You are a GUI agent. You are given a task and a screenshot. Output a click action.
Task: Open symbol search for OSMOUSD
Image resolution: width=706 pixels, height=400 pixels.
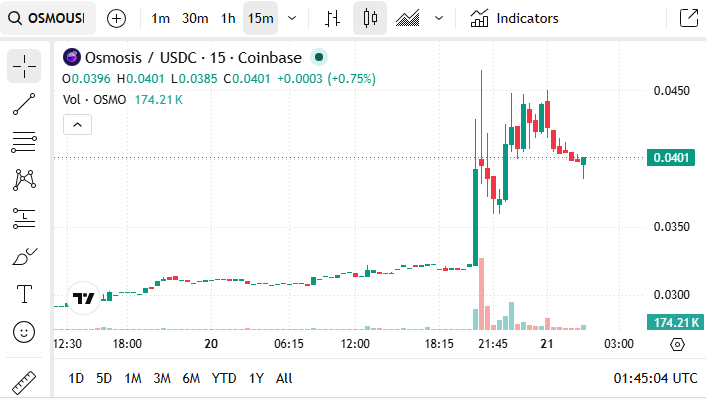coord(48,18)
